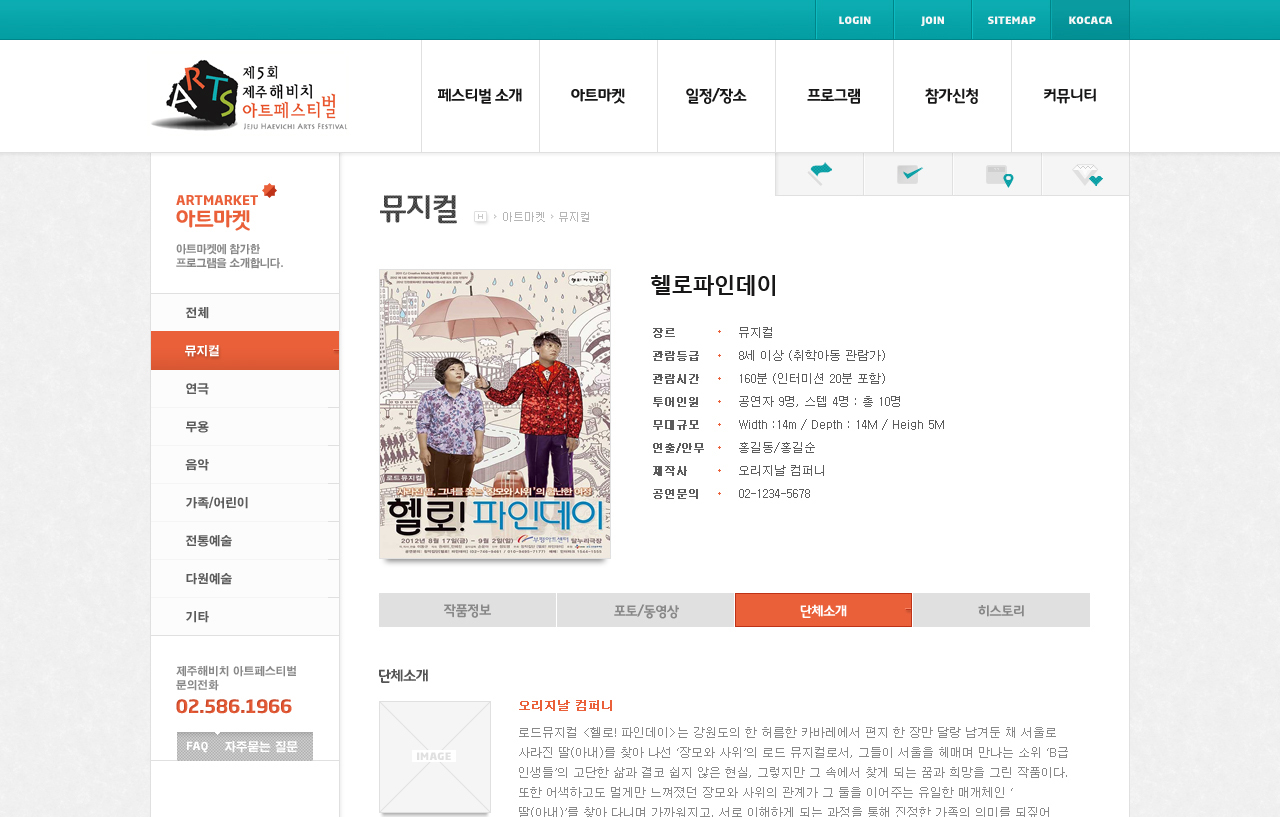
Task: Click the home icon in the breadcrumb
Action: coord(480,217)
